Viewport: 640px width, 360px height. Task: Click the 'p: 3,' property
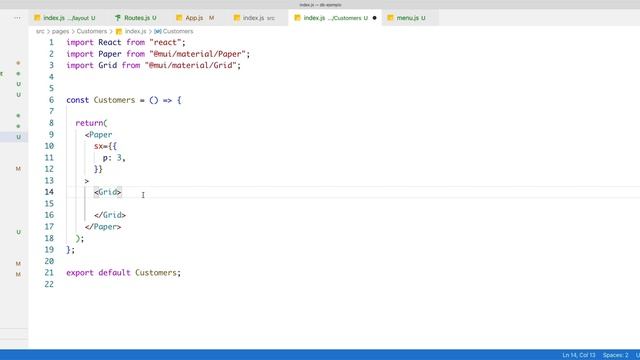coord(114,158)
